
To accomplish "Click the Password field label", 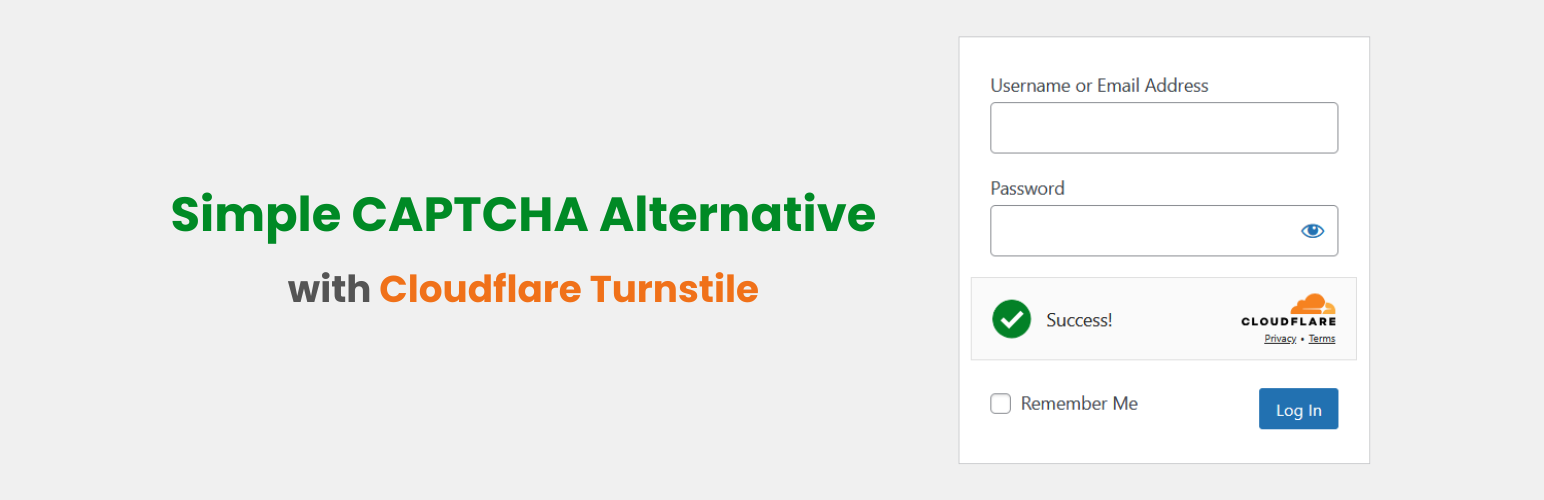I will point(1027,188).
